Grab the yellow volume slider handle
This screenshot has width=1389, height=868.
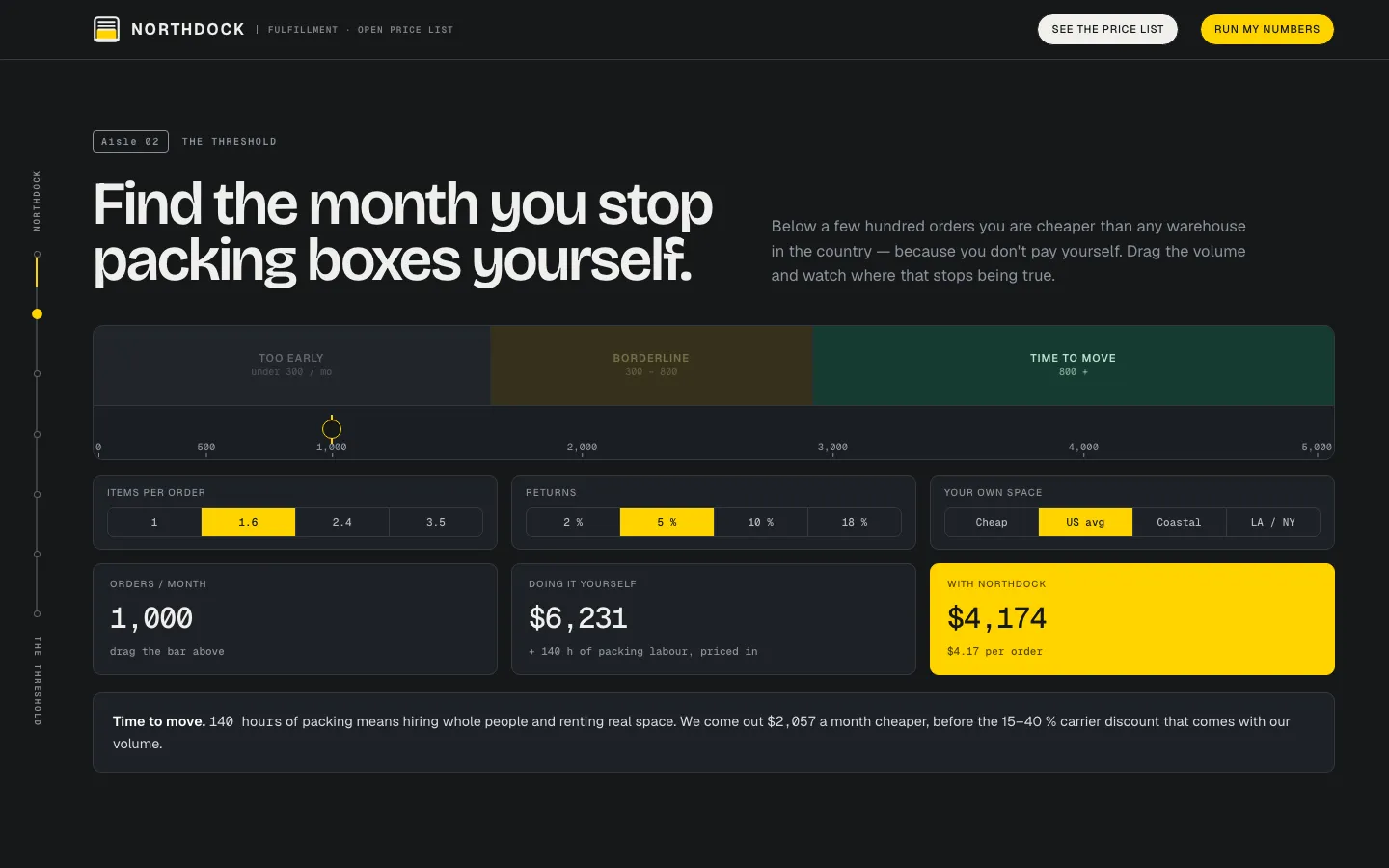click(x=332, y=429)
